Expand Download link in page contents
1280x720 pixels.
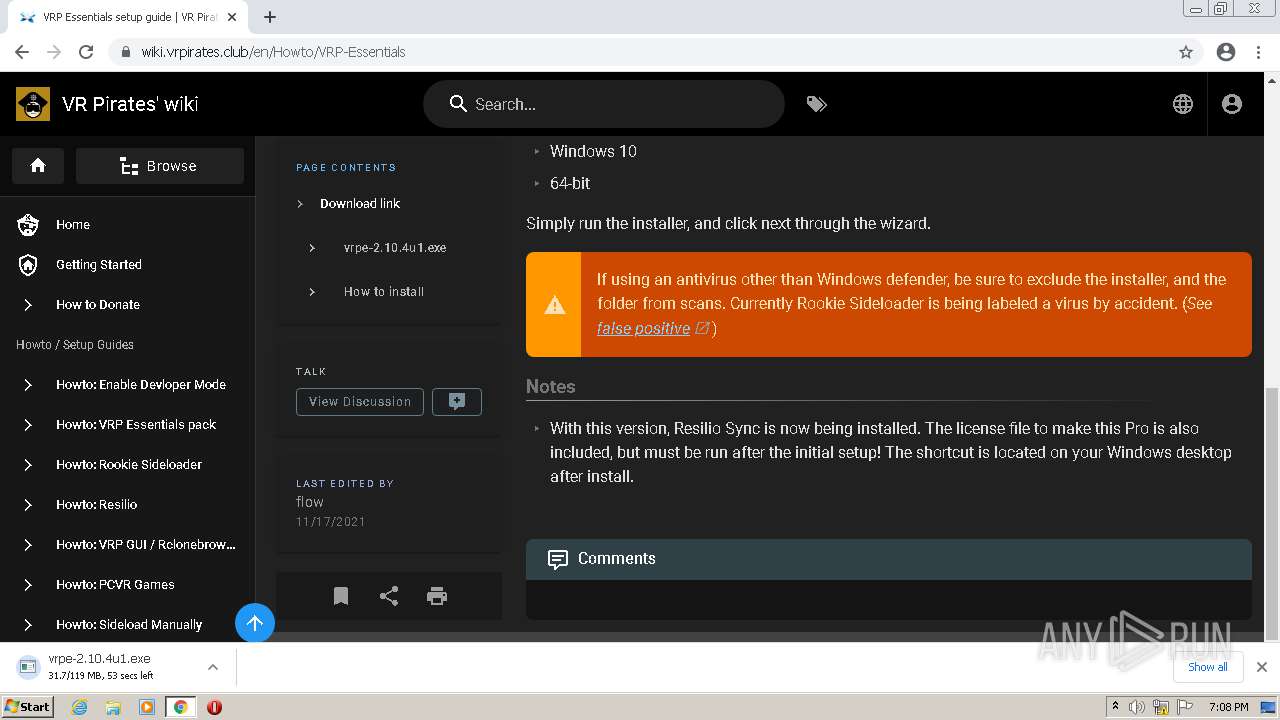pyautogui.click(x=300, y=204)
